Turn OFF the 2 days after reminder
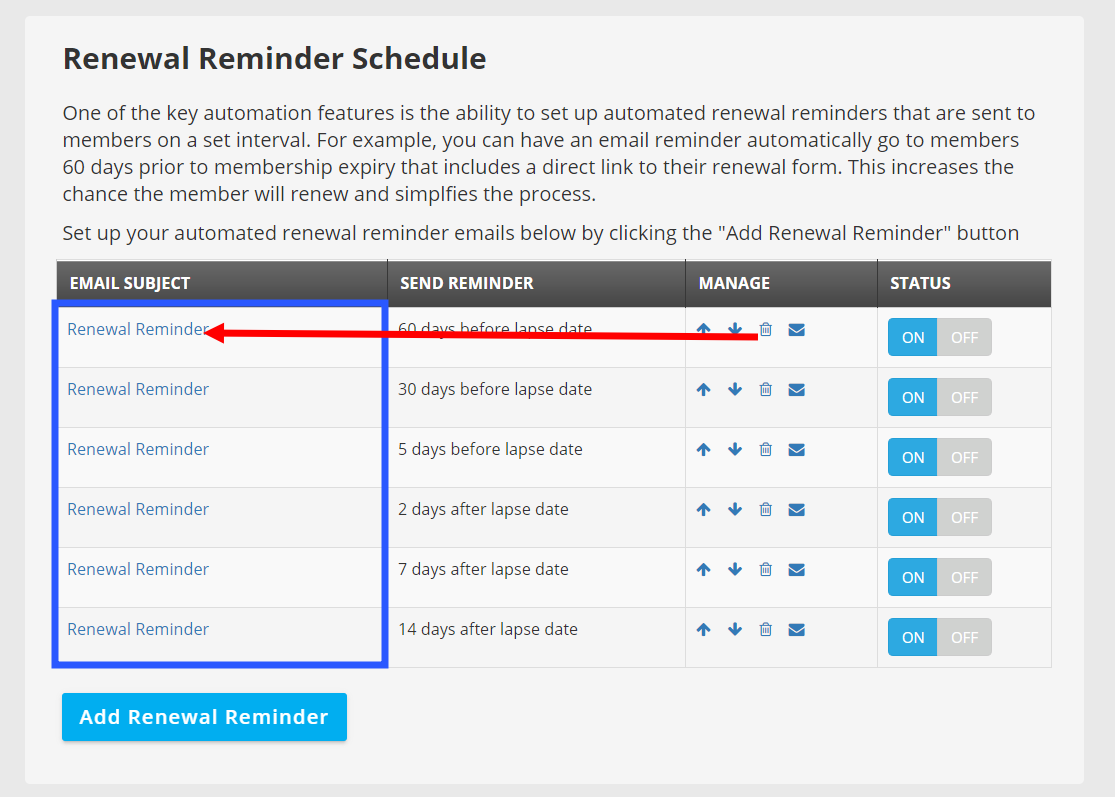Viewport: 1115px width, 797px height. 964,518
